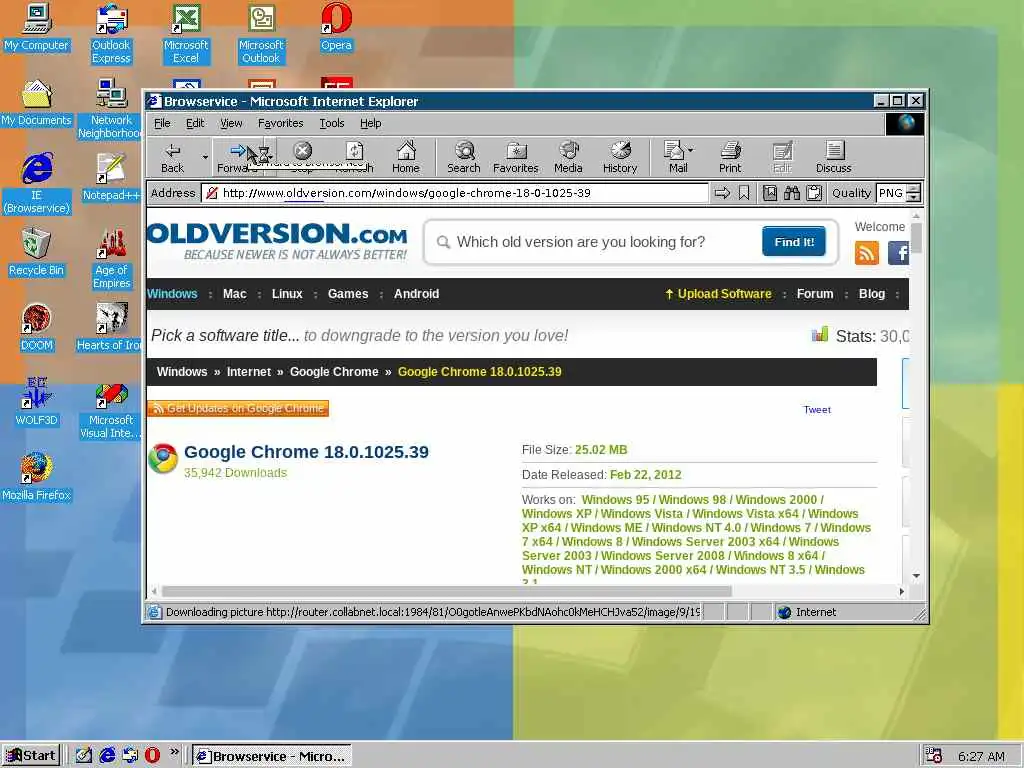Open the Tools menu
This screenshot has height=768, width=1024.
332,123
